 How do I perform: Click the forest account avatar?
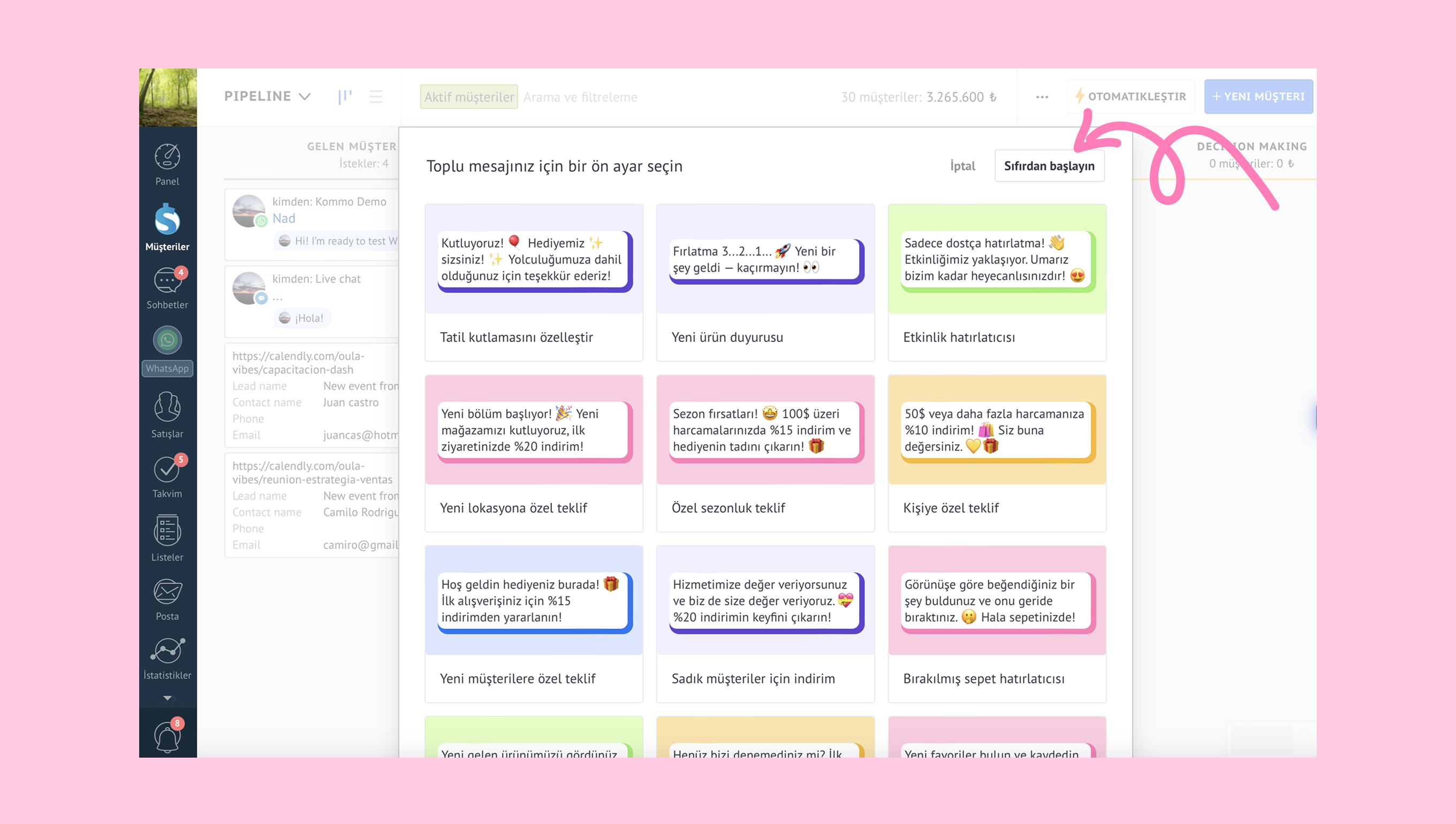pos(168,97)
